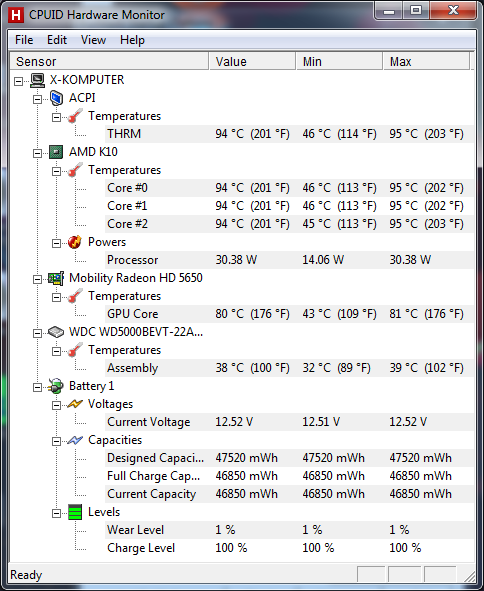Collapse the Capacities branch

56,441
